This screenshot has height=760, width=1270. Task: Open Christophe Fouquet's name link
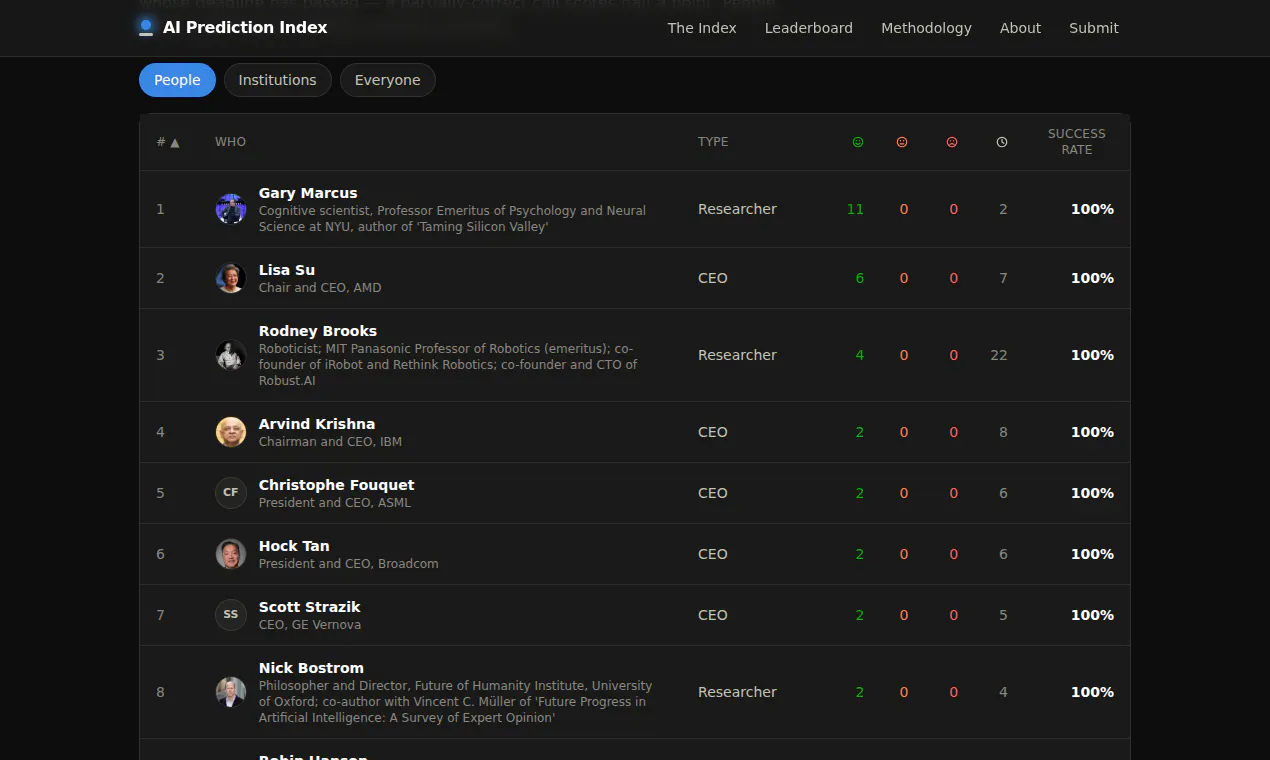click(337, 485)
